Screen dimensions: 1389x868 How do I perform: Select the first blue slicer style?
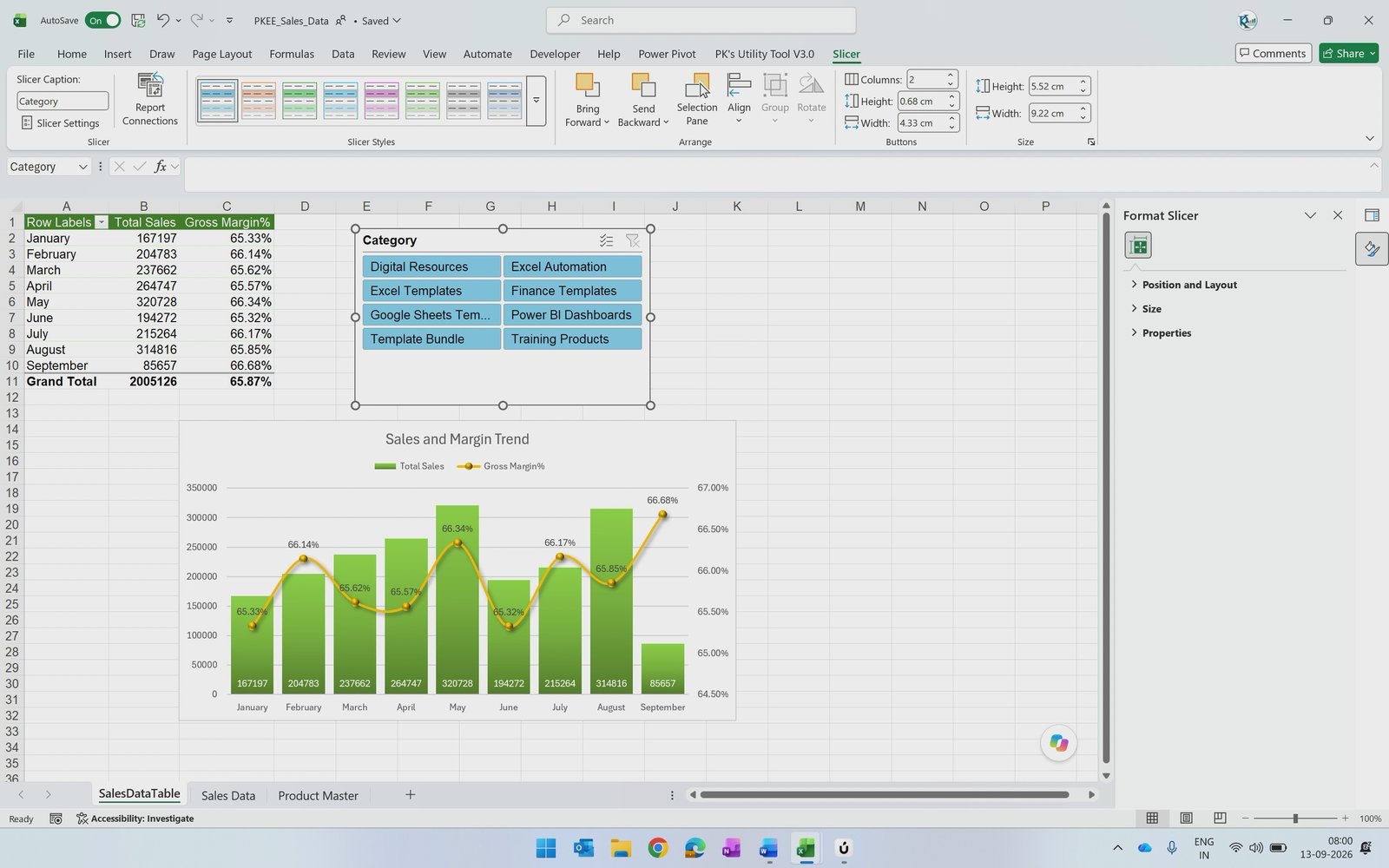pyautogui.click(x=217, y=101)
